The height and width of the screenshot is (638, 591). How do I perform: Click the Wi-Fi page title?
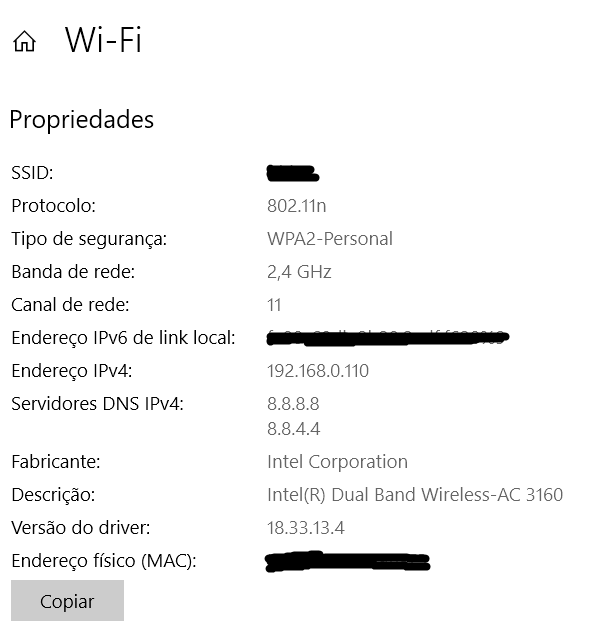point(103,40)
